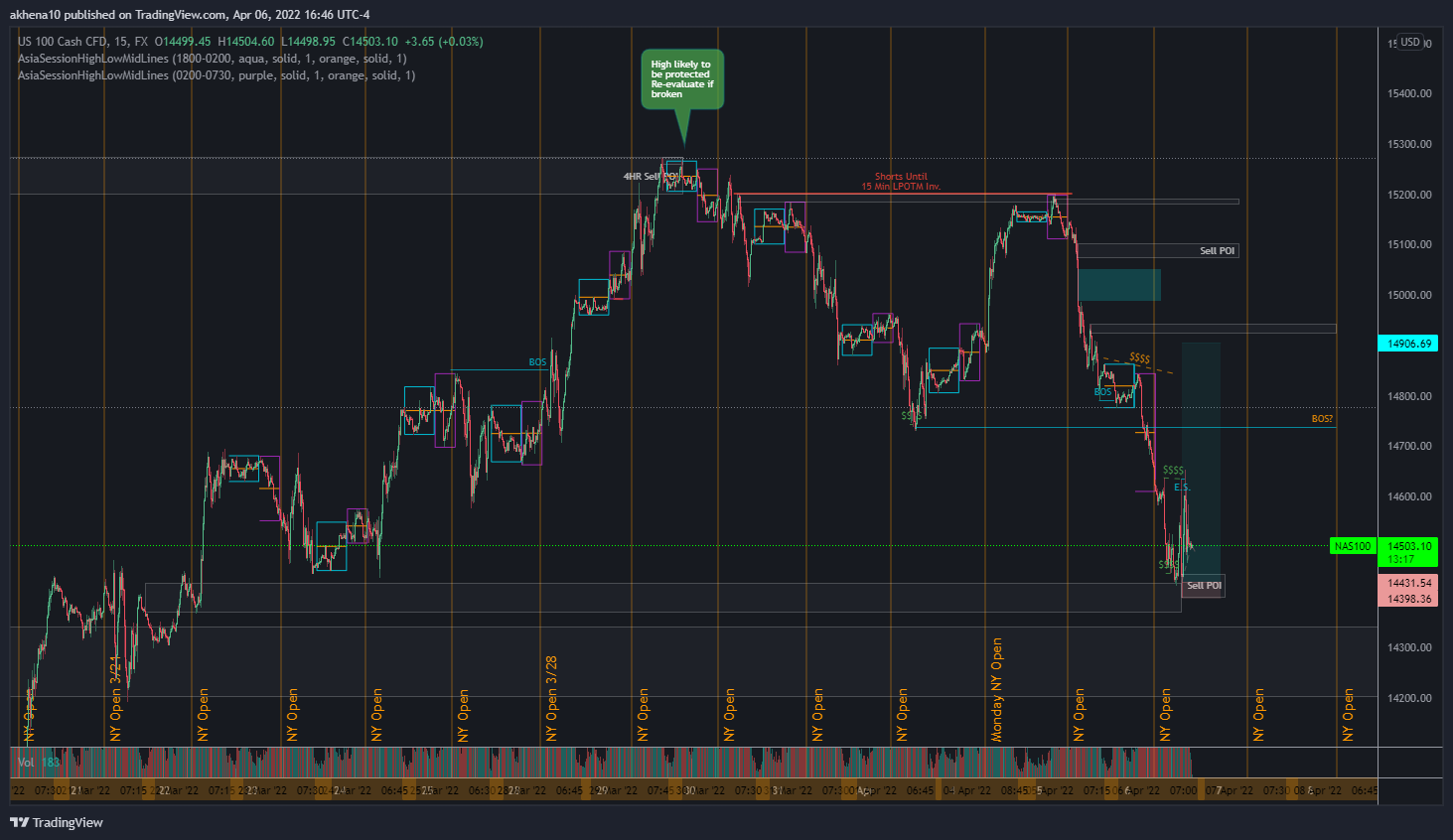This screenshot has width=1453, height=840.
Task: Click the red 'Shorts Until 15 Min LPOTM Inv.' note
Action: click(901, 182)
